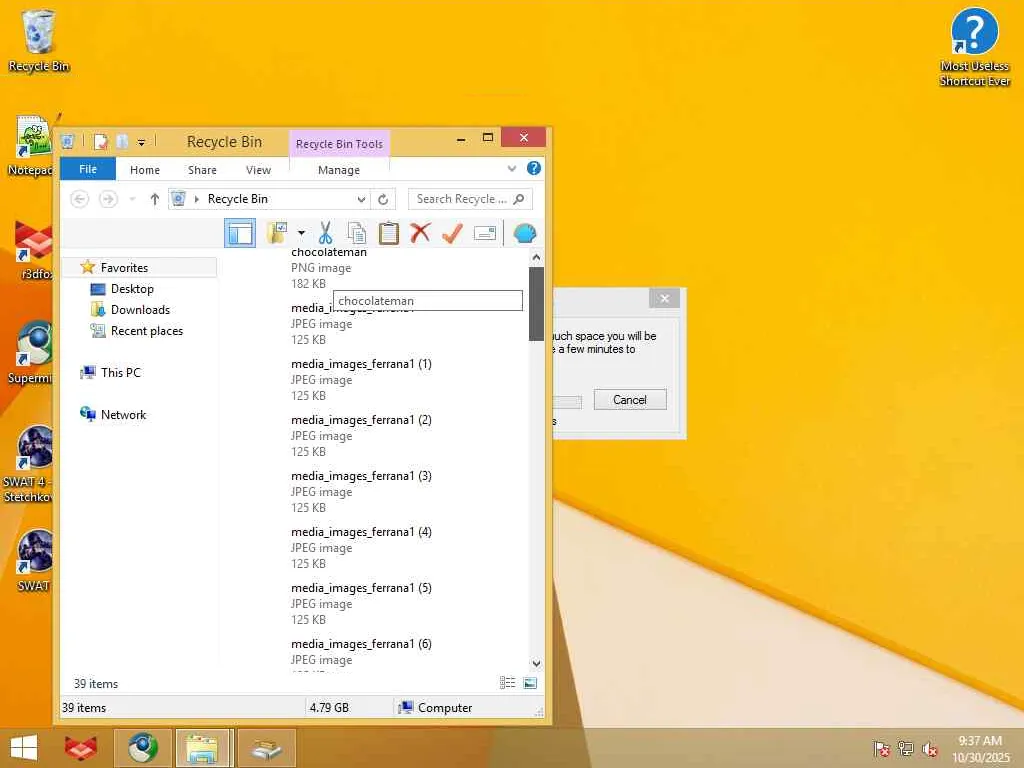Open the dropdown arrow beside folder icon
Image resolution: width=1024 pixels, height=768 pixels.
[301, 233]
